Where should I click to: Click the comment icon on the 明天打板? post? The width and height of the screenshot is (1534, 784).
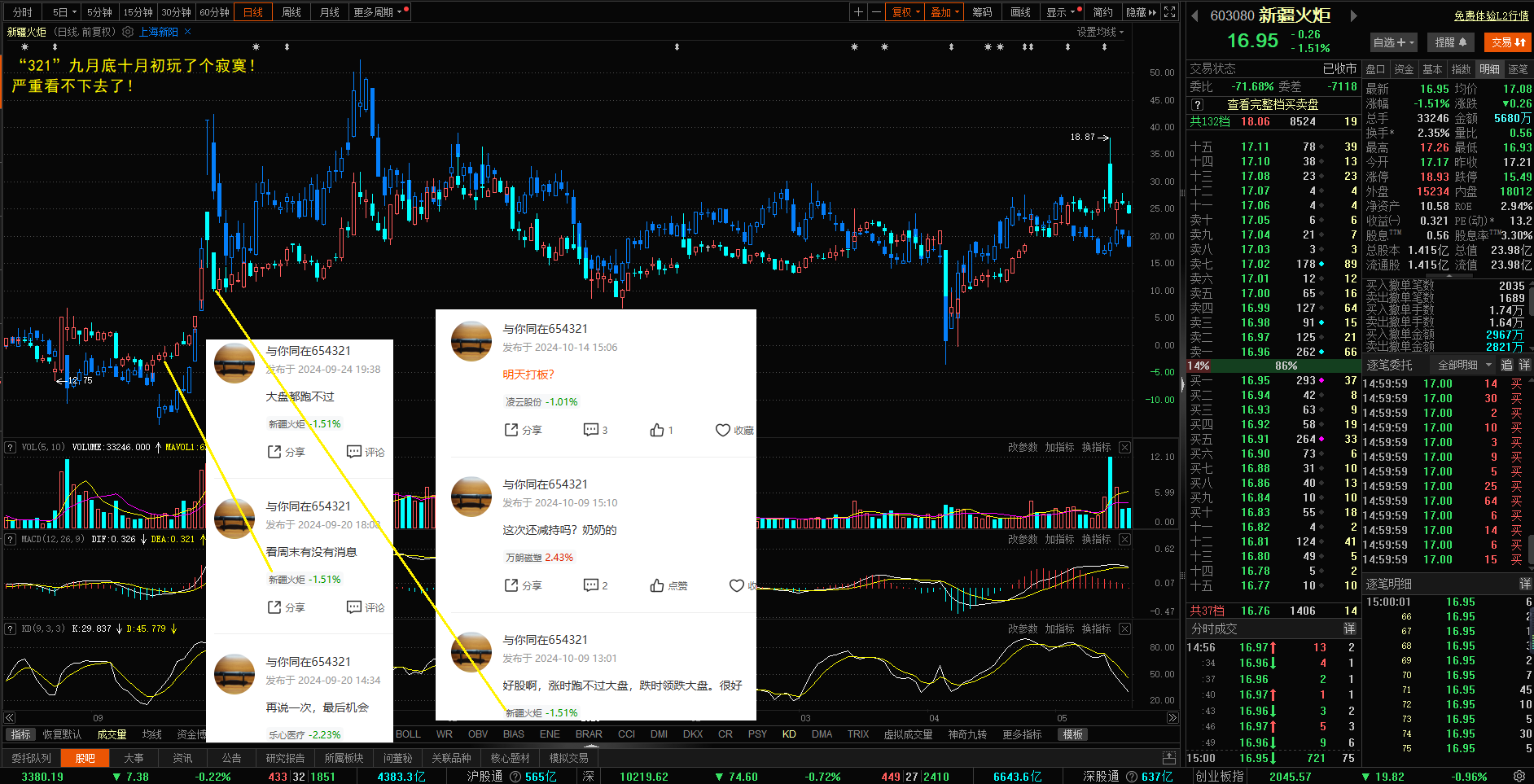coord(591,430)
